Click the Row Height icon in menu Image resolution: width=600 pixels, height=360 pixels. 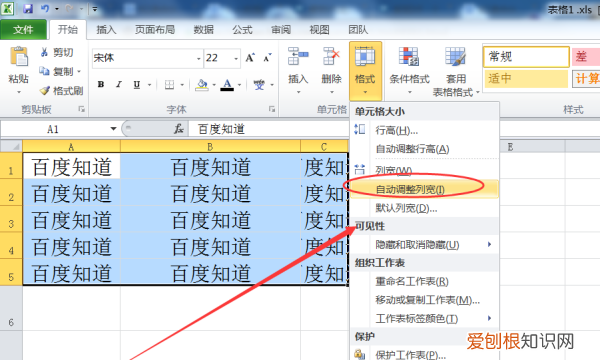pyautogui.click(x=360, y=129)
